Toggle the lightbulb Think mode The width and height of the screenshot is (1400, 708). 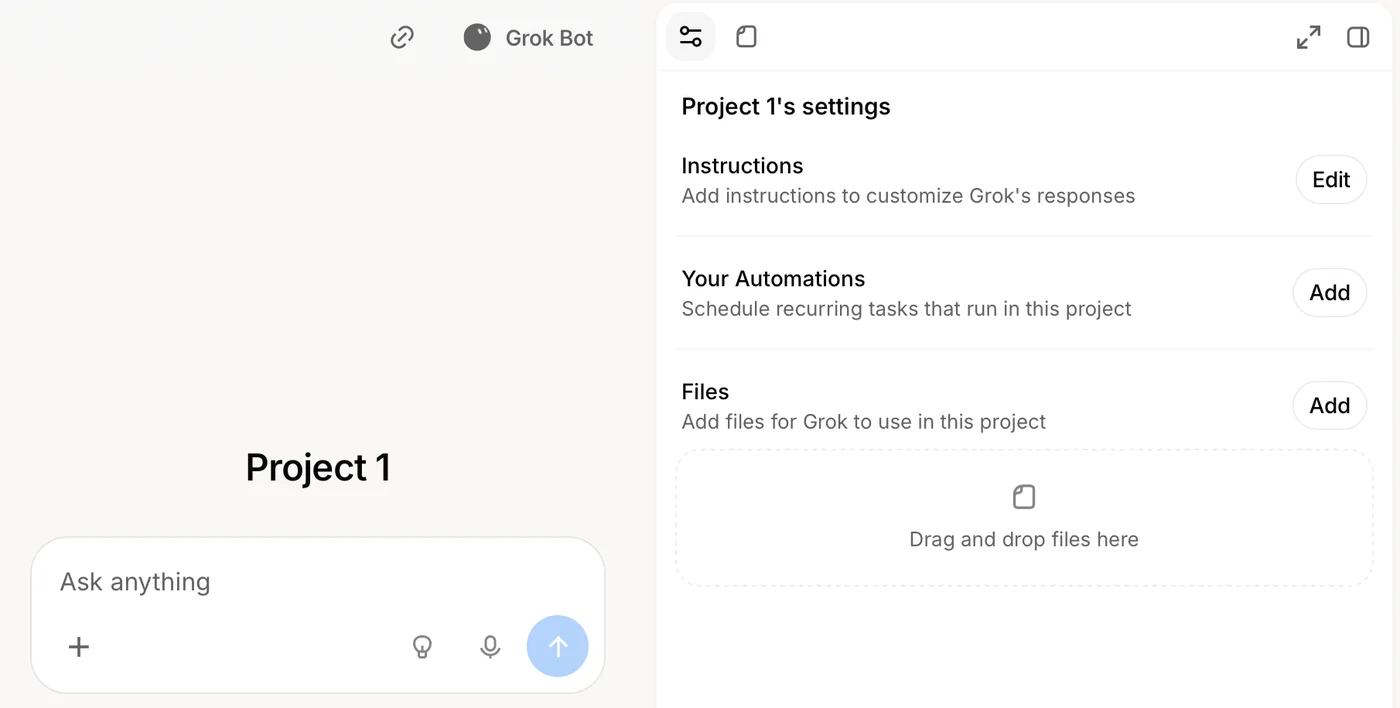(x=423, y=647)
